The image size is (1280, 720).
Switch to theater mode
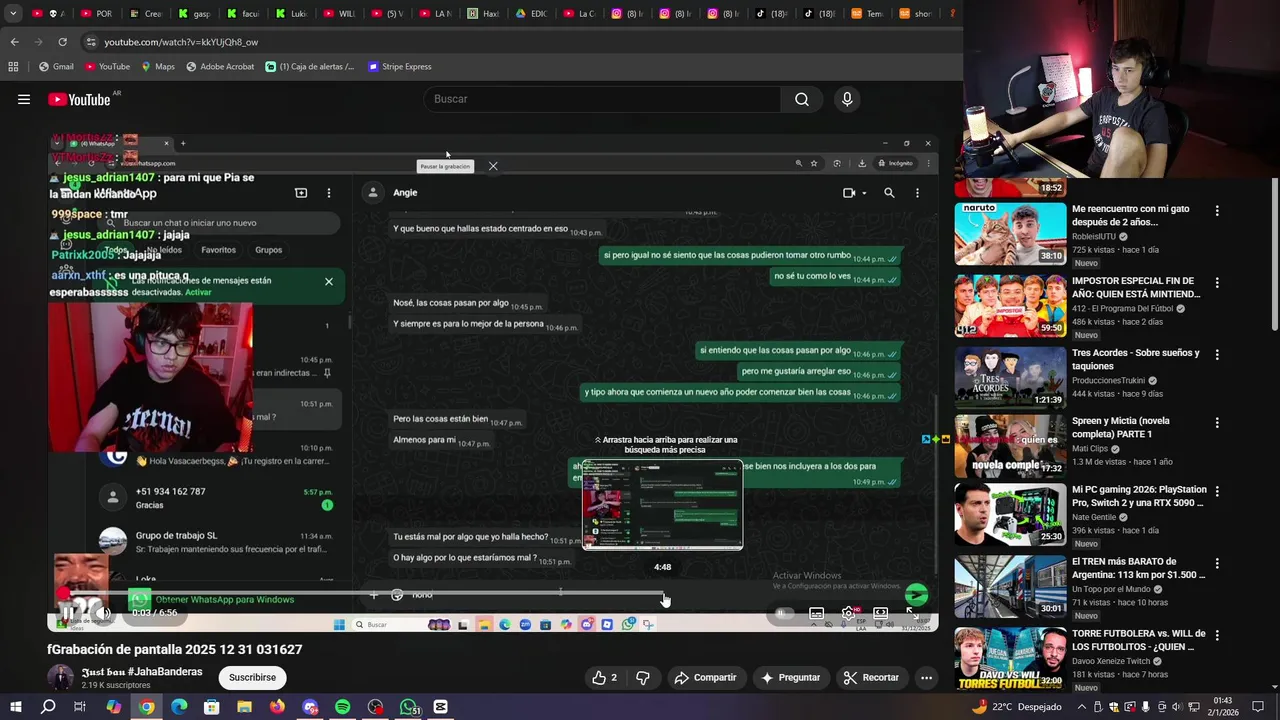click(x=880, y=613)
